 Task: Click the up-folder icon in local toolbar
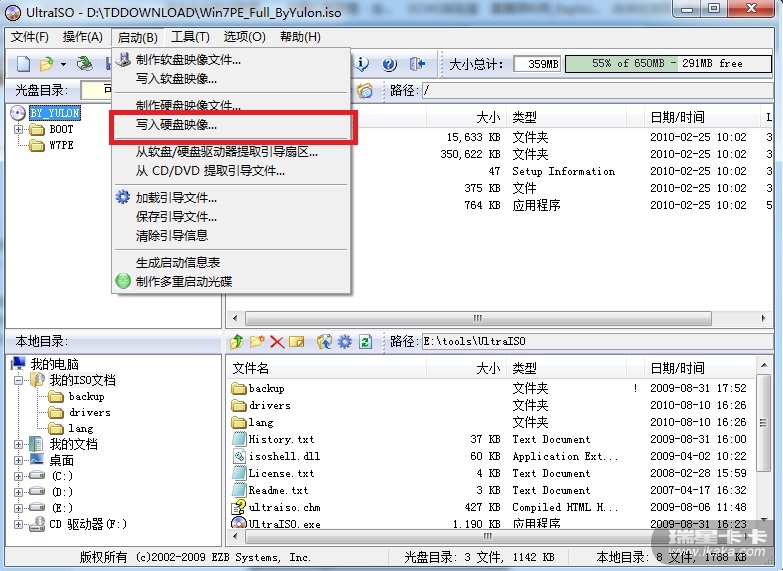[237, 342]
